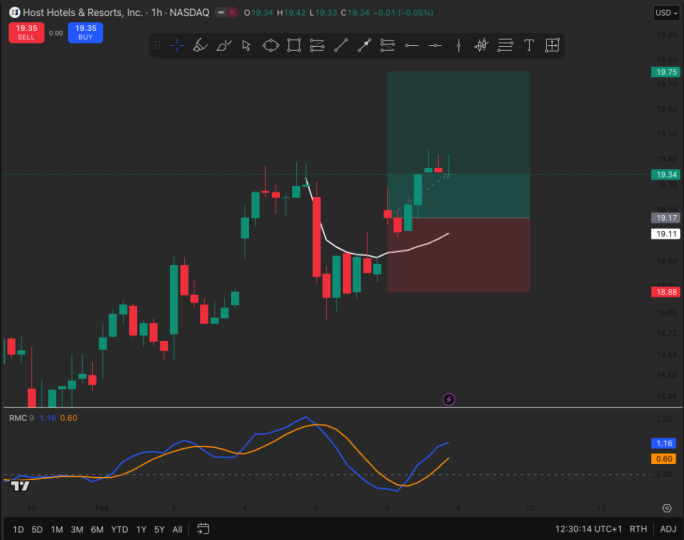Click the blue 1.16 value in RMC legend

[48, 418]
